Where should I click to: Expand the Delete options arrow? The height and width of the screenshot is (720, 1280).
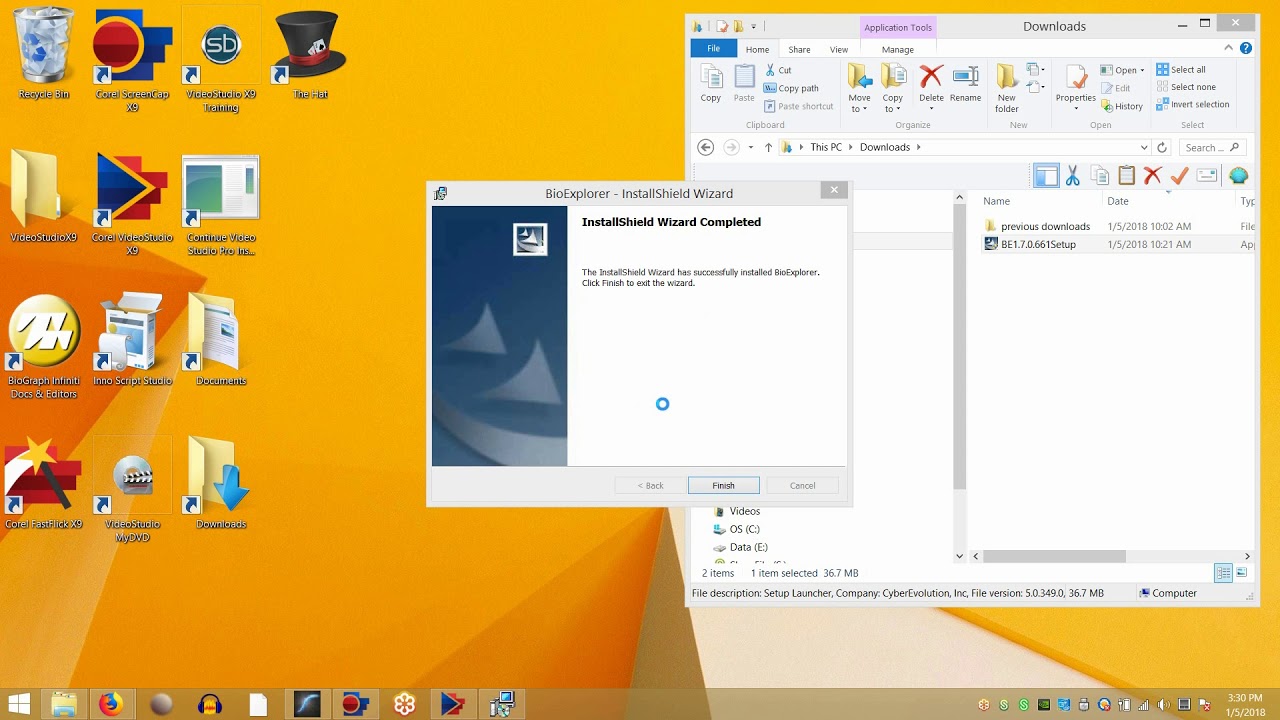pyautogui.click(x=931, y=108)
